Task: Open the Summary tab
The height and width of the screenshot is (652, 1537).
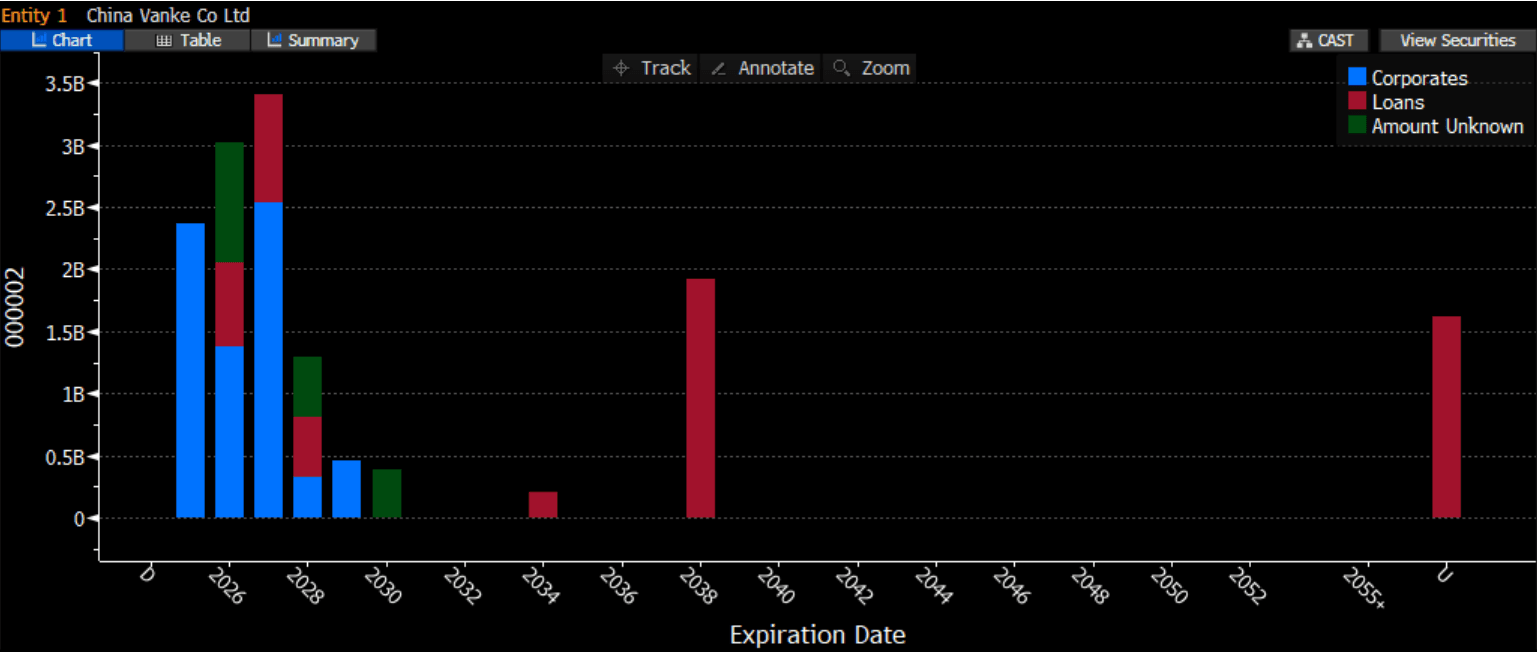Action: [314, 40]
